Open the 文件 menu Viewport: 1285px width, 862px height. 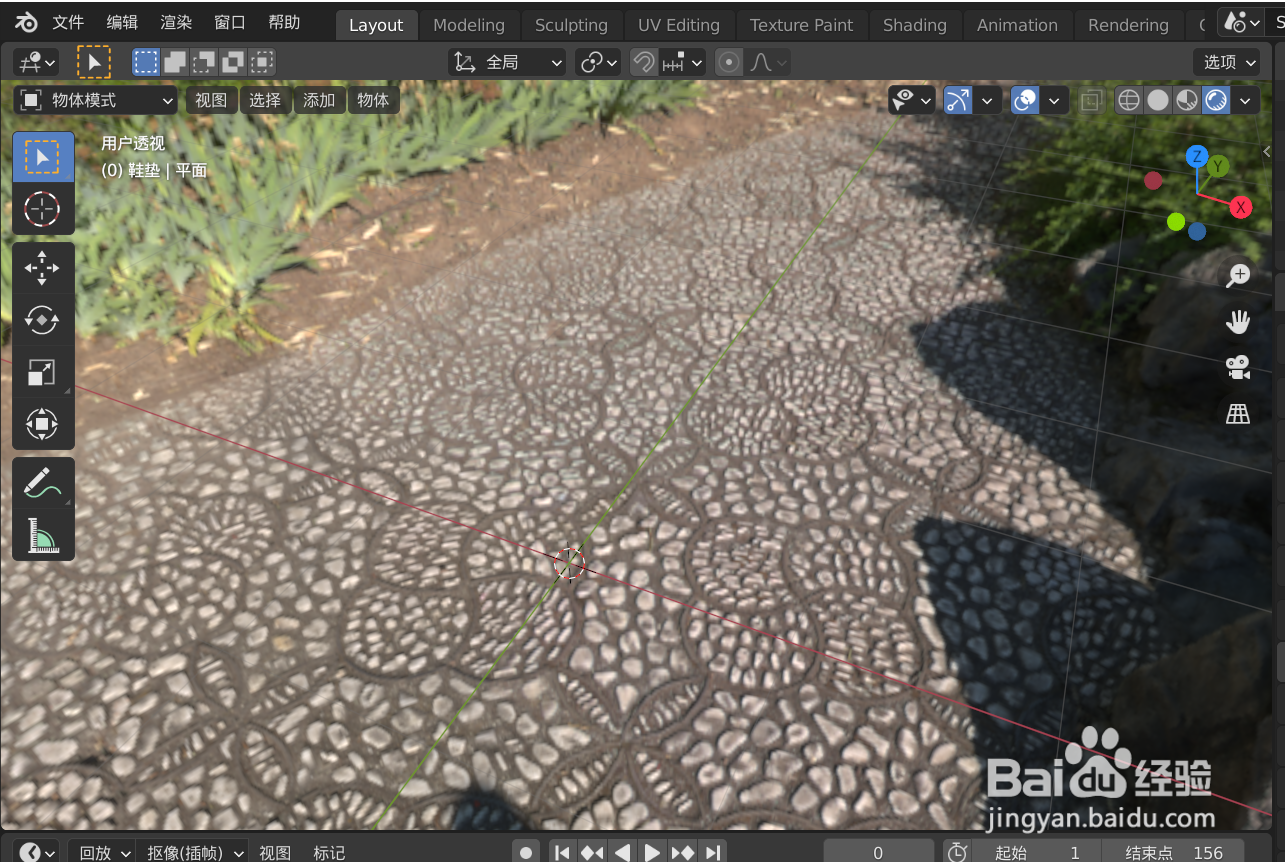68,22
